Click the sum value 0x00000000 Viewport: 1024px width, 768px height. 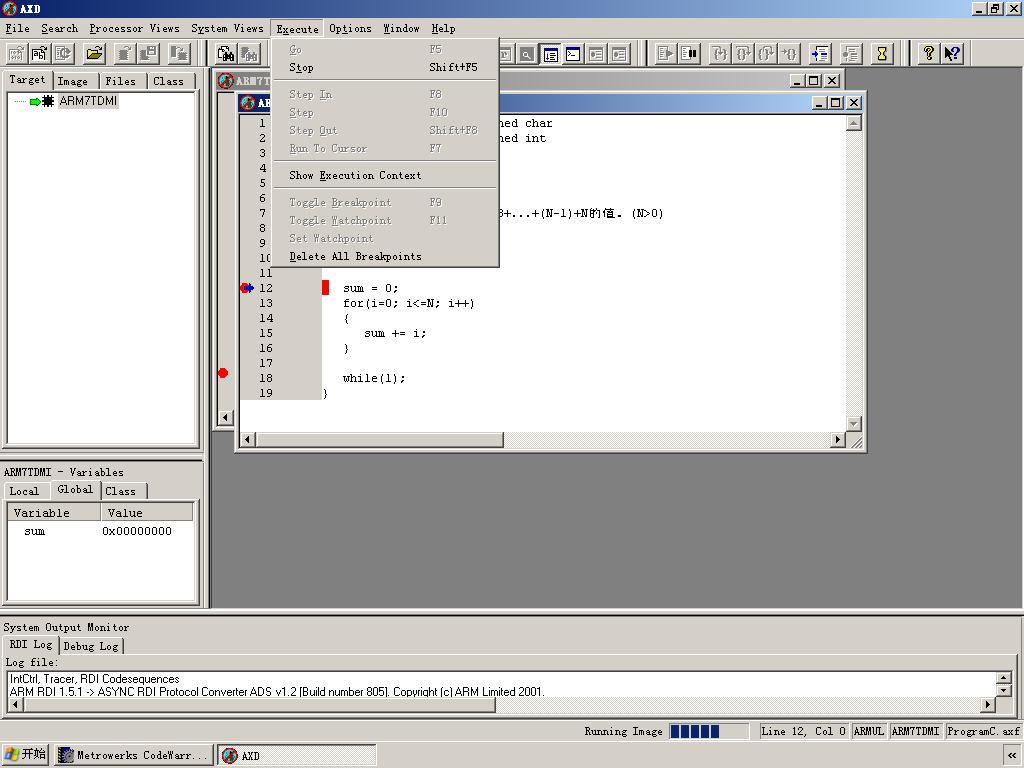coord(137,531)
